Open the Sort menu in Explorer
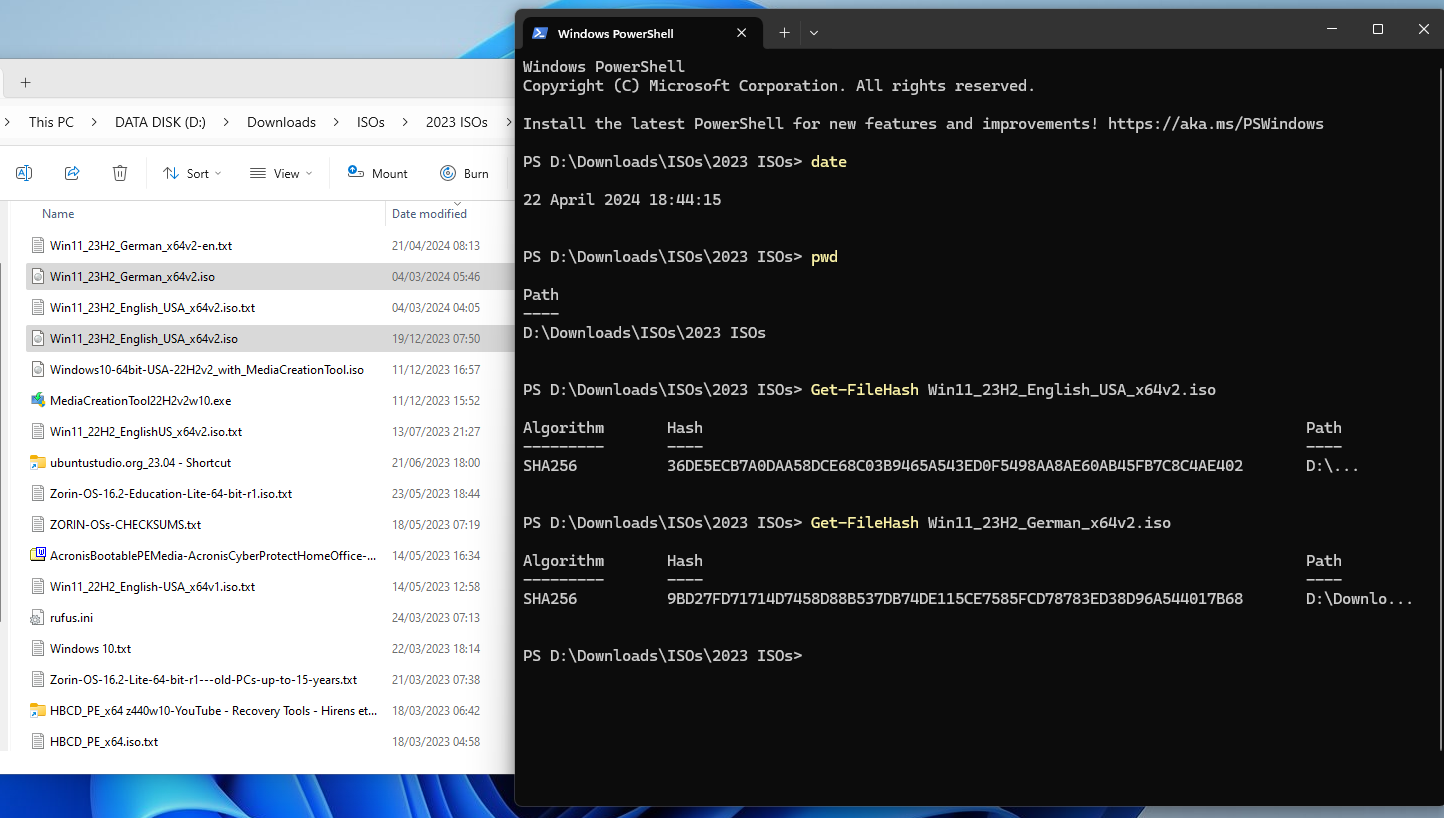The height and width of the screenshot is (818, 1444). (192, 173)
